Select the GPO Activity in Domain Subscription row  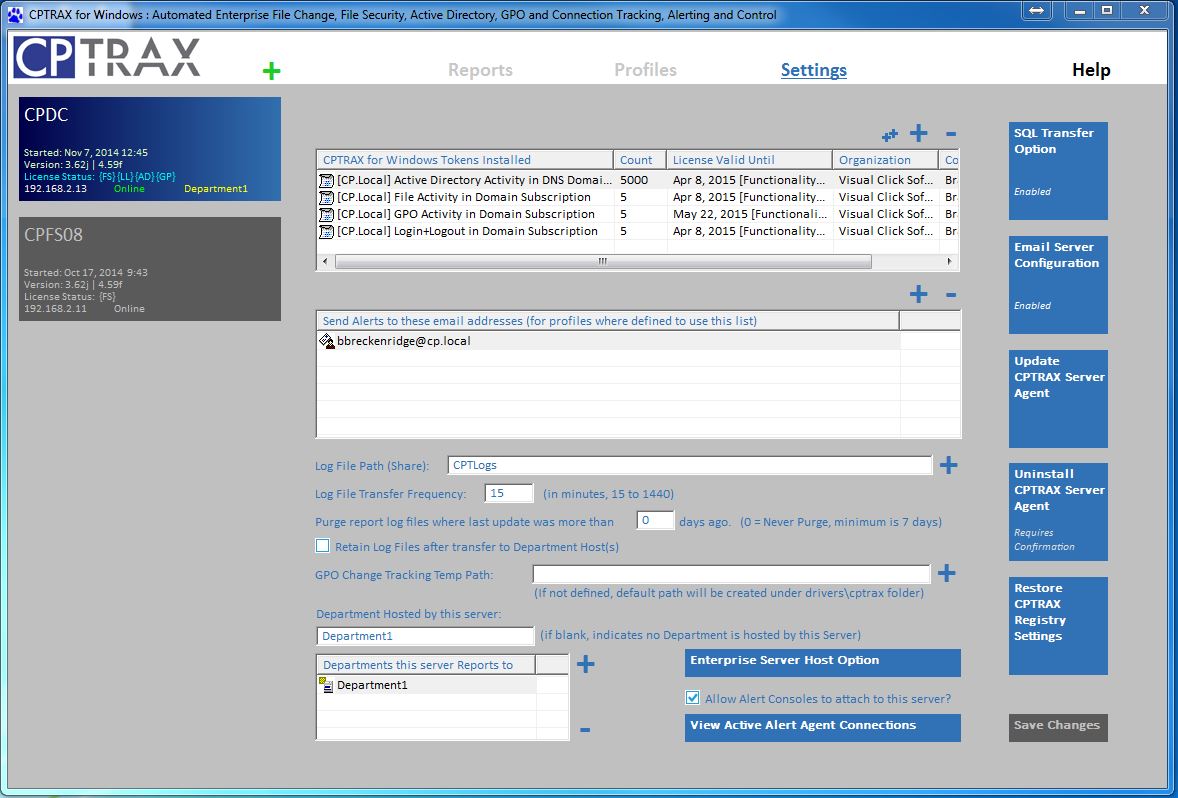tap(637, 215)
